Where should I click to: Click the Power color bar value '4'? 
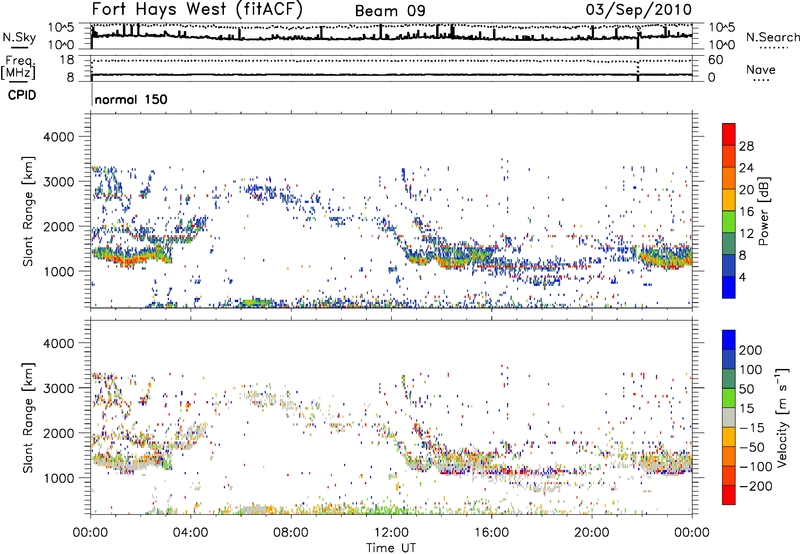[x=742, y=278]
